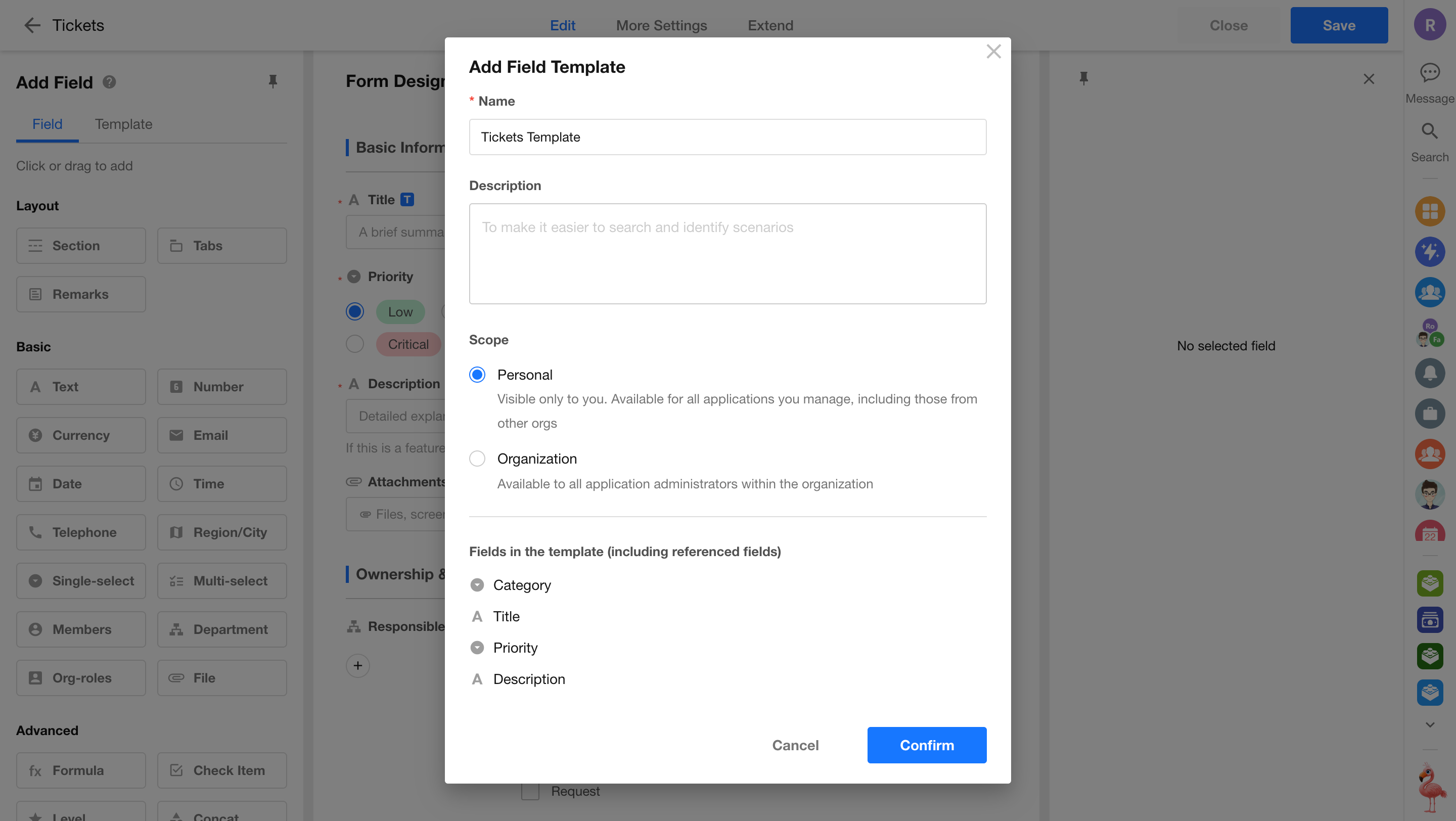Open the More Settings tab
This screenshot has height=821, width=1456.
click(x=661, y=25)
